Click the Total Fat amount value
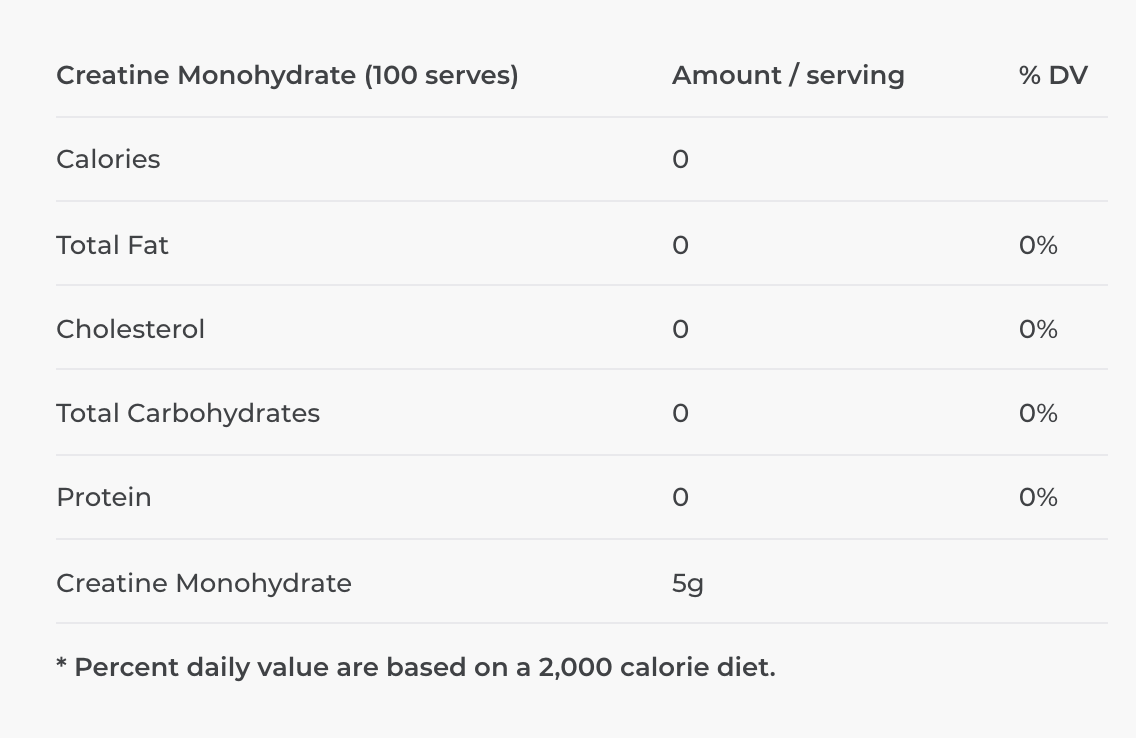The width and height of the screenshot is (1136, 738). 680,245
